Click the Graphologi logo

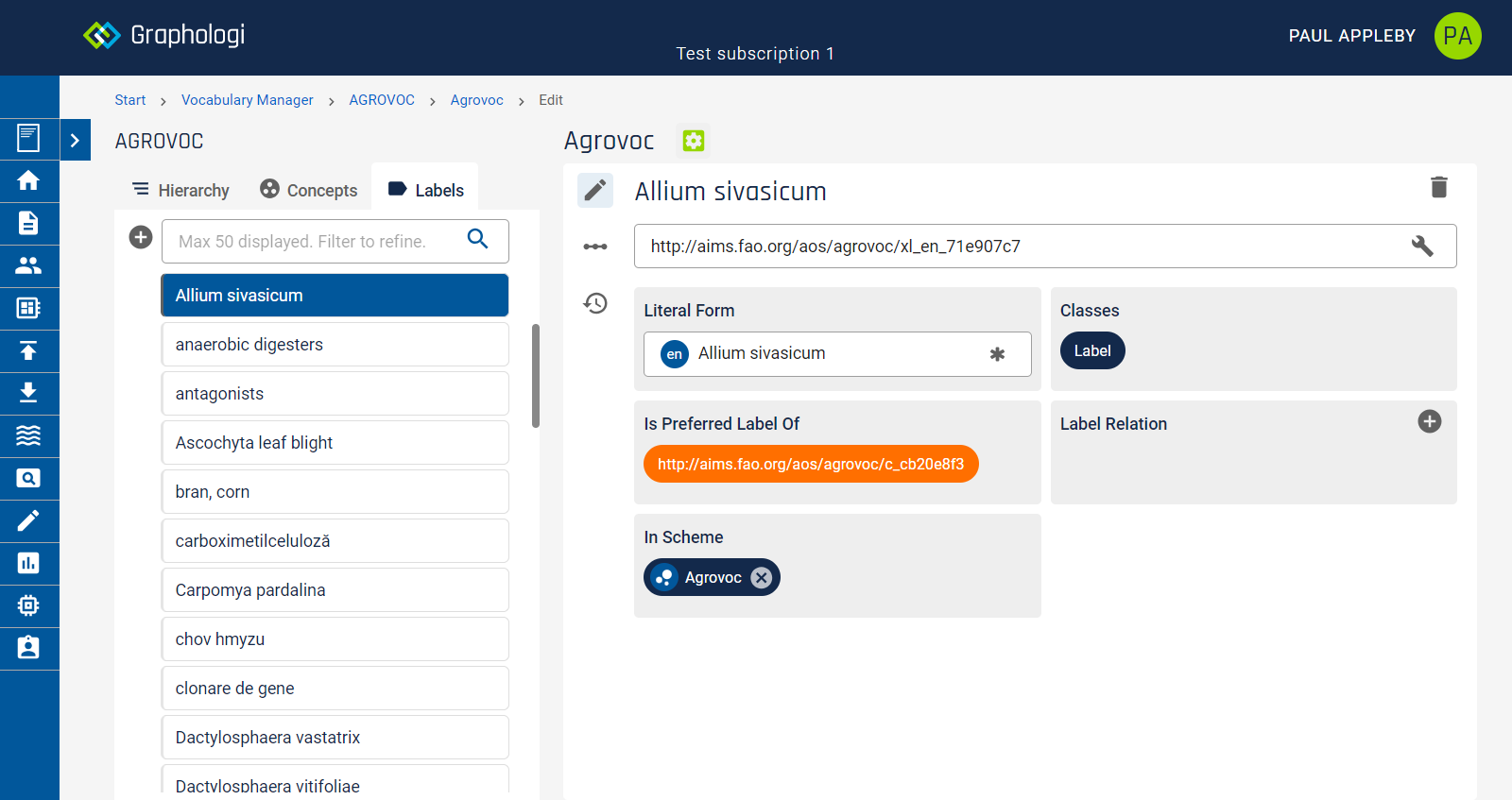coord(164,35)
